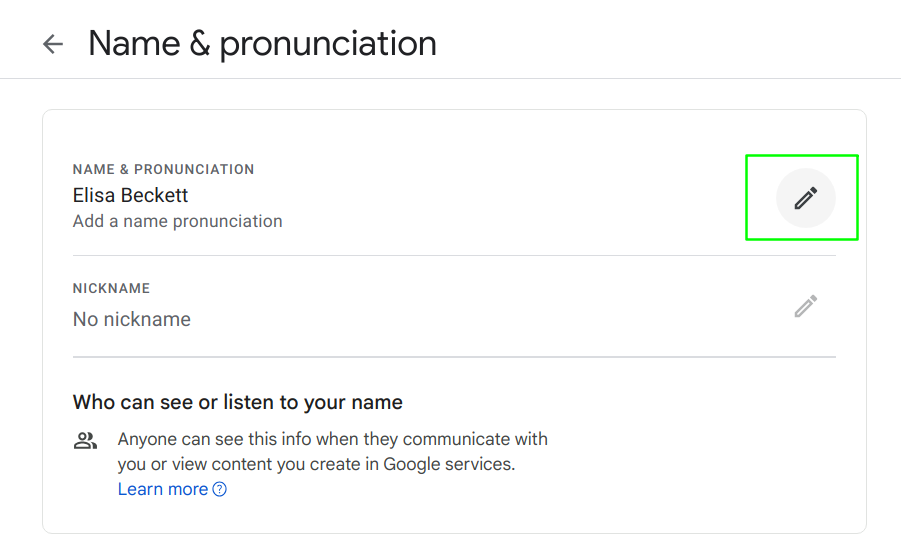Click the text mentioning Google services

[x=317, y=464]
